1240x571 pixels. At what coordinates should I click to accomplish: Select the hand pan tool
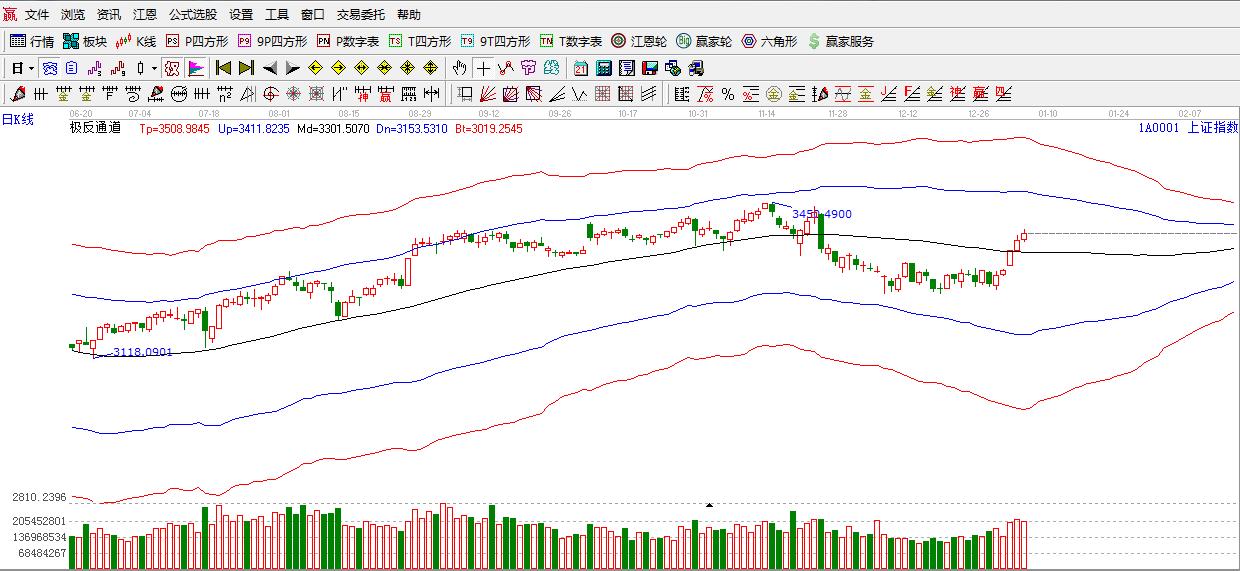(459, 68)
